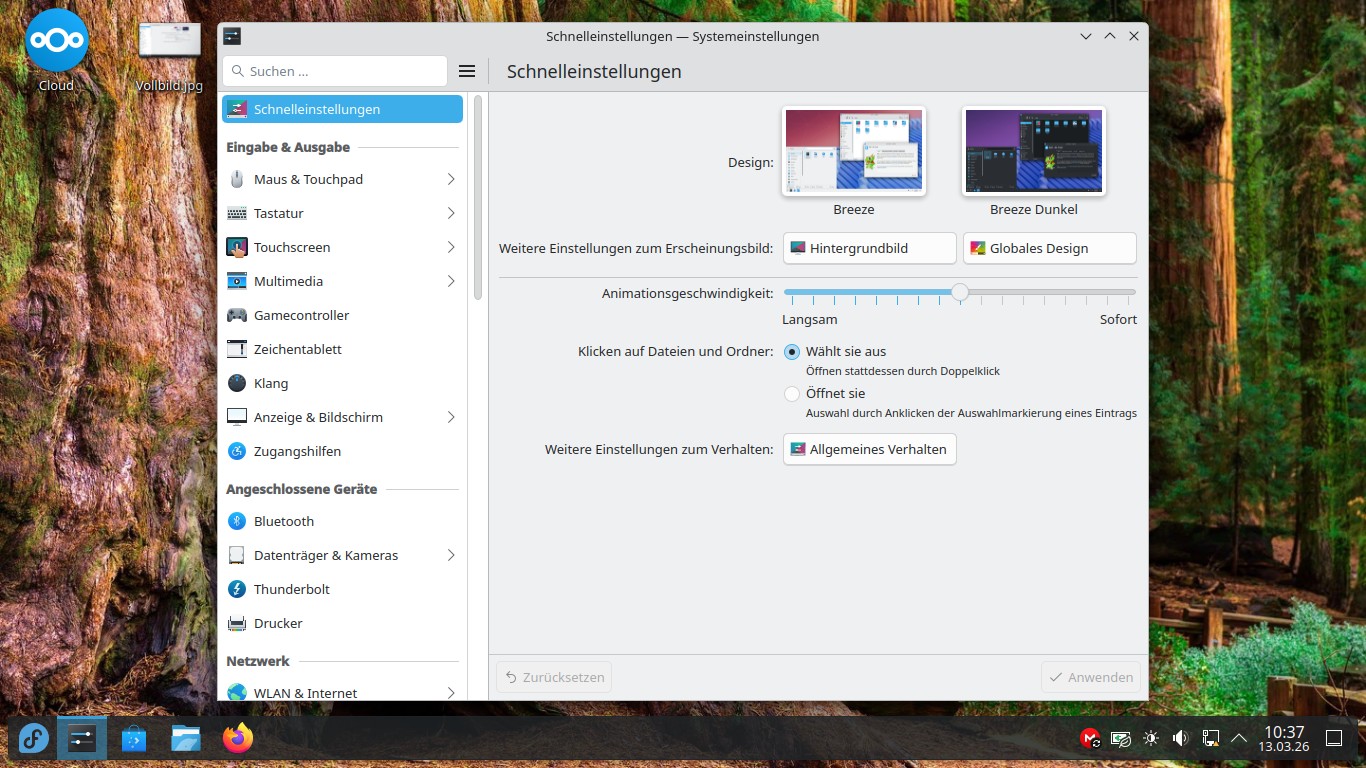Expand the Anzeige & Bildschirm chevron
1366x768 pixels.
[451, 417]
